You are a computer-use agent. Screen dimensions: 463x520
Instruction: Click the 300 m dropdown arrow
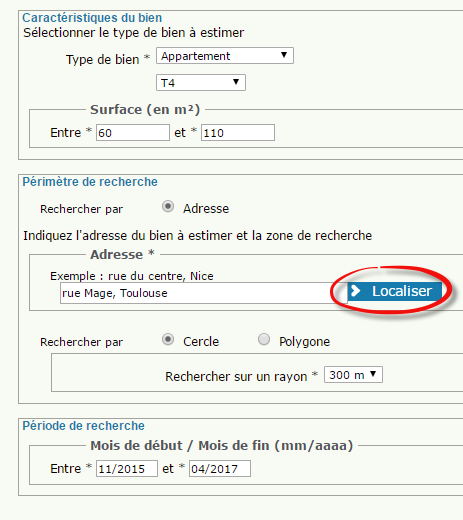[x=373, y=374]
